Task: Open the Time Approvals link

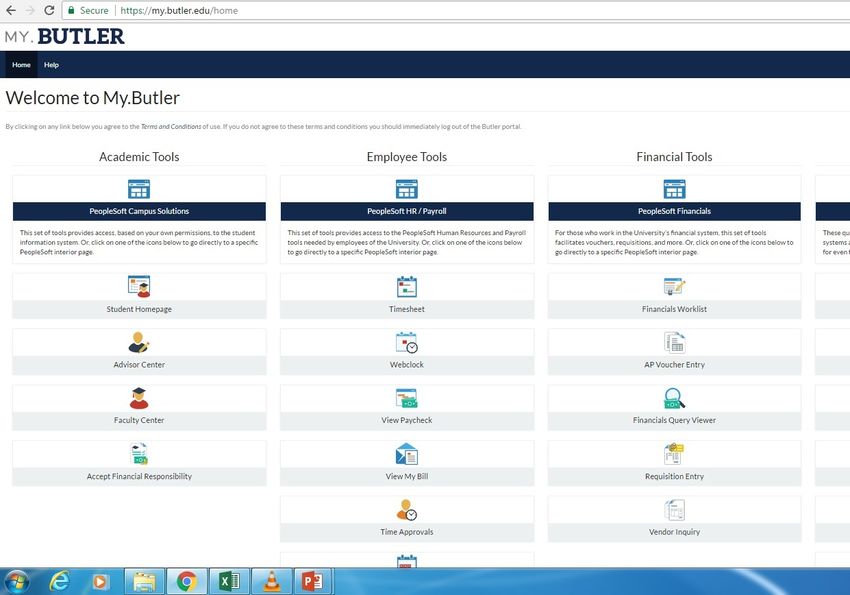Action: [407, 532]
